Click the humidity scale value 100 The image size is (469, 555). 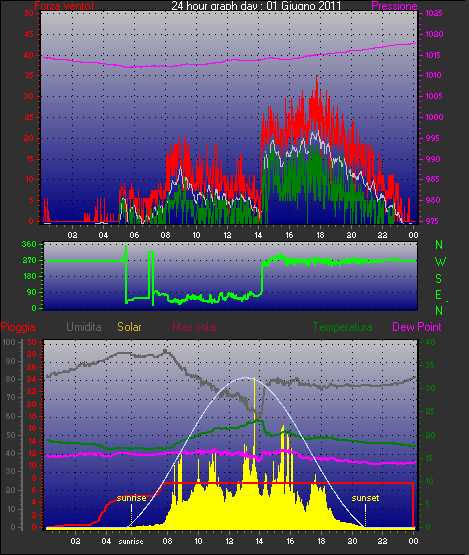(x=9, y=342)
